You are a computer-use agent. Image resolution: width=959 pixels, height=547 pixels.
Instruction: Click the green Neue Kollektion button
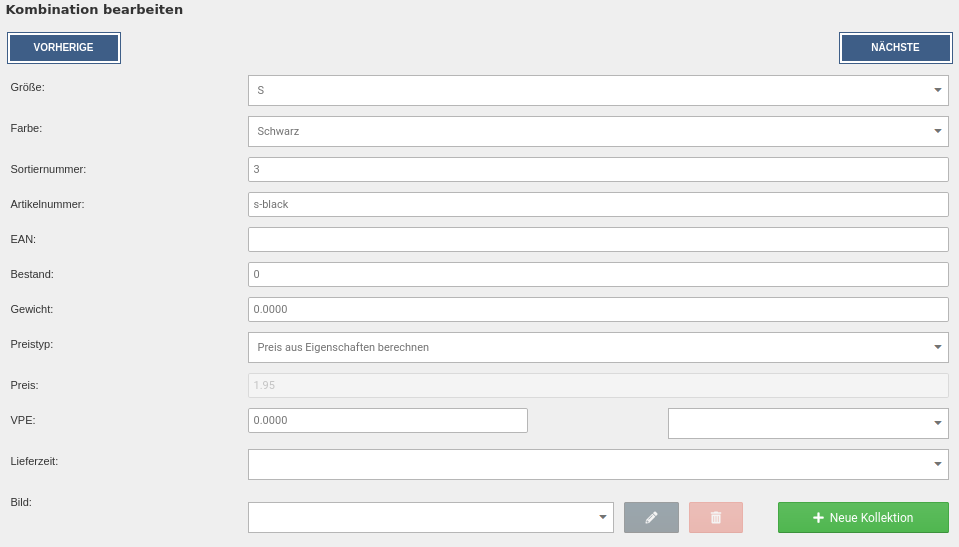click(862, 517)
